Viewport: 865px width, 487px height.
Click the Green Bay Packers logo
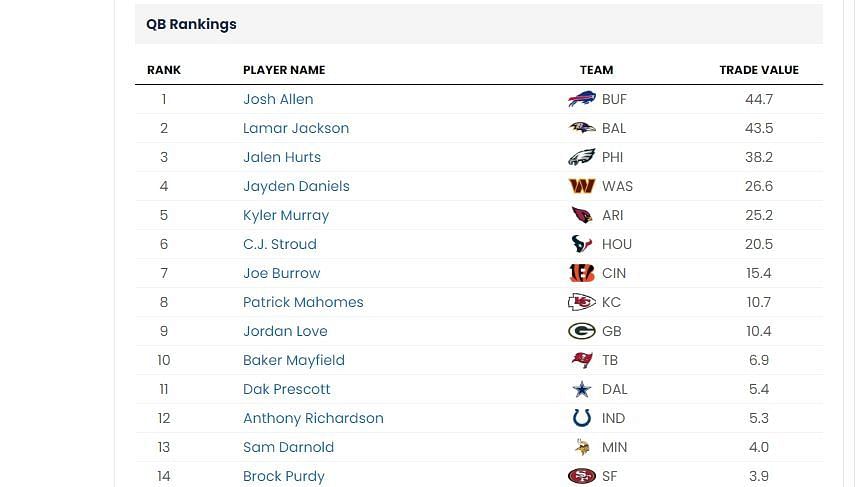tap(581, 331)
